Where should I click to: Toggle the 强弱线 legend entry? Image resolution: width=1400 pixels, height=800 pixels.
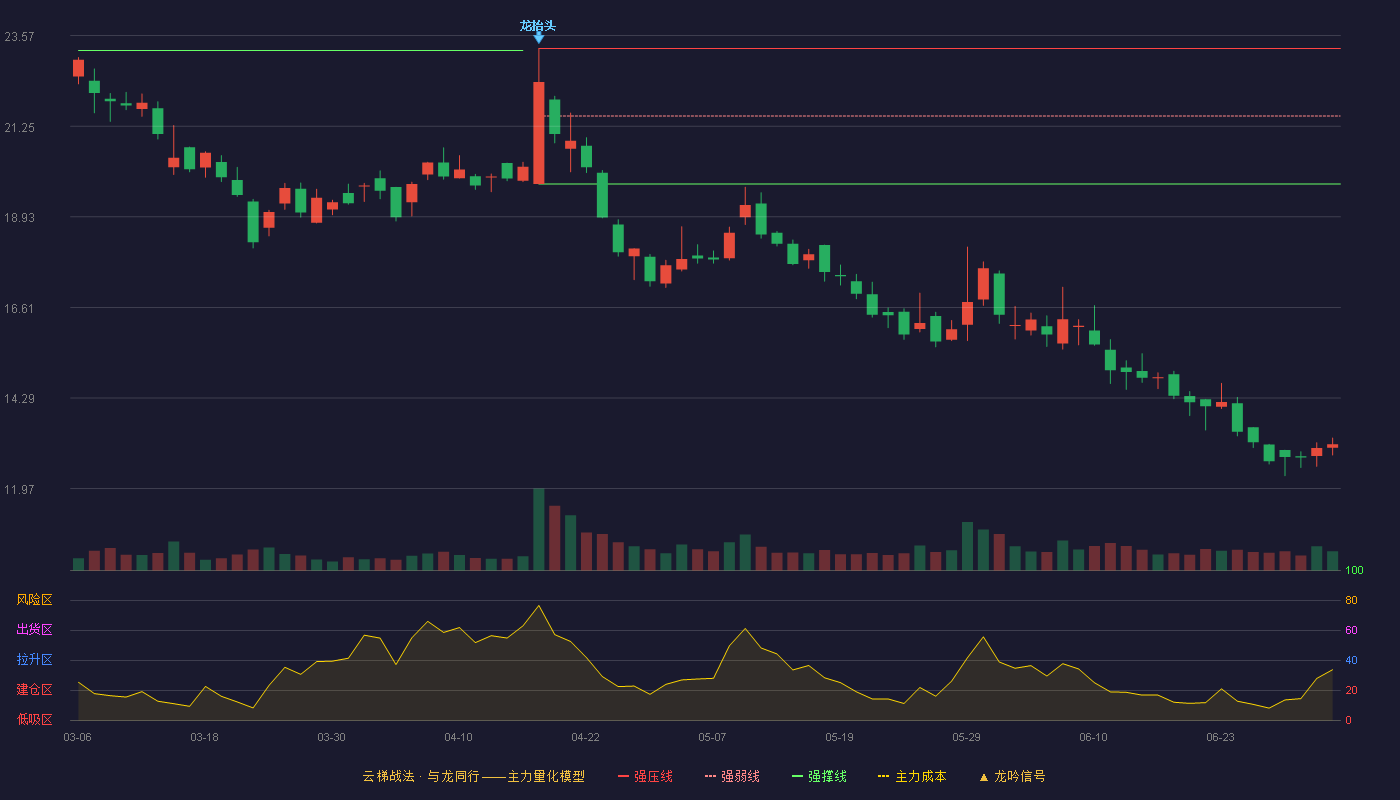tap(732, 776)
